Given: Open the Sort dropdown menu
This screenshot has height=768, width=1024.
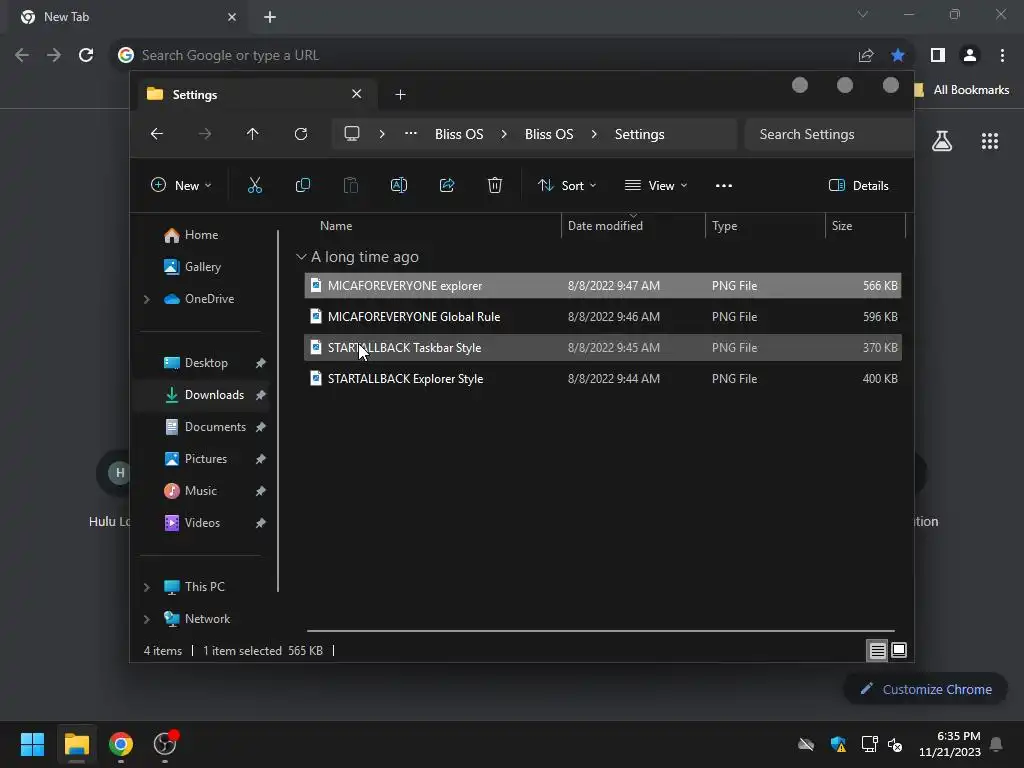Looking at the screenshot, I should click(x=566, y=185).
